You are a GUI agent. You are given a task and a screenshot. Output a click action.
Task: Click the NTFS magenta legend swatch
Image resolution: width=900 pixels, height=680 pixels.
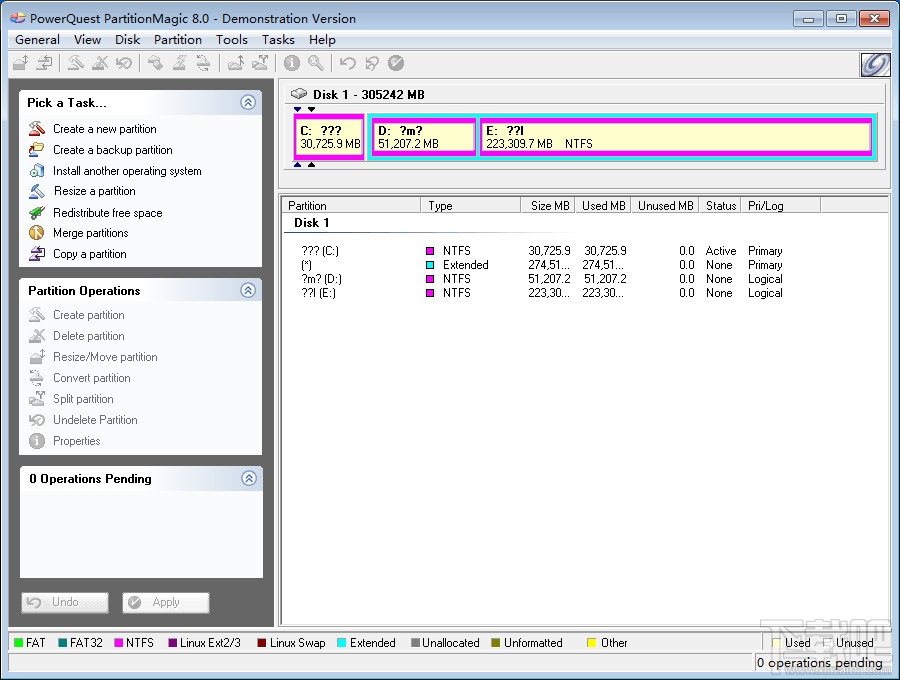[117, 643]
